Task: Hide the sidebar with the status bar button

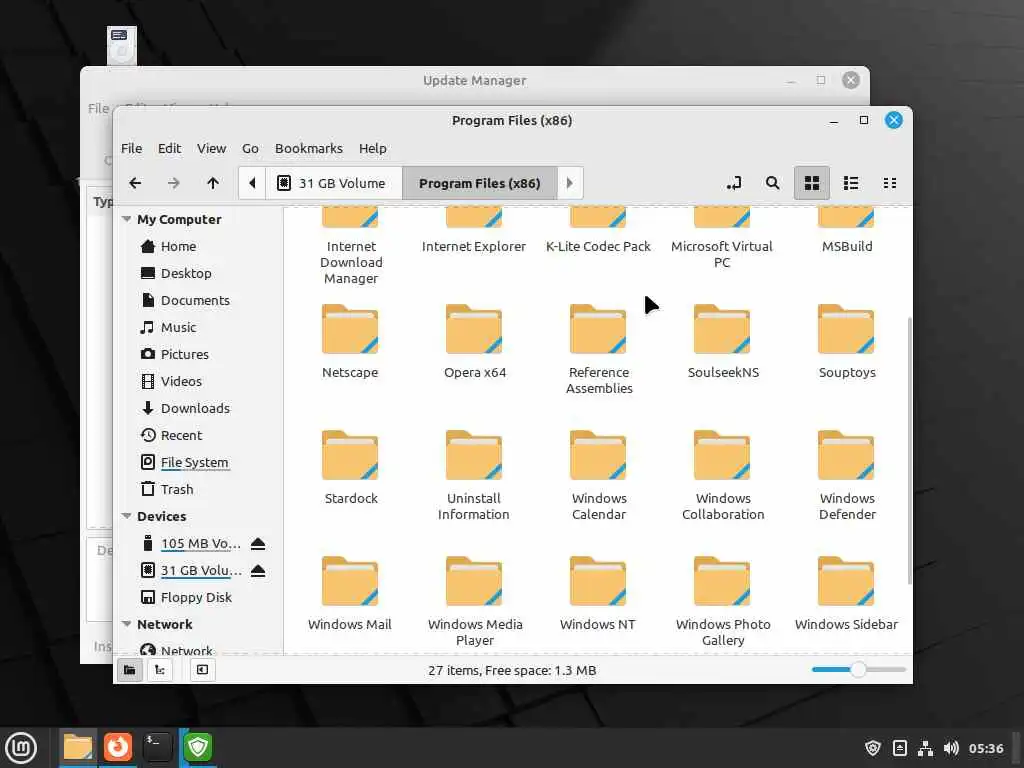Action: [202, 670]
